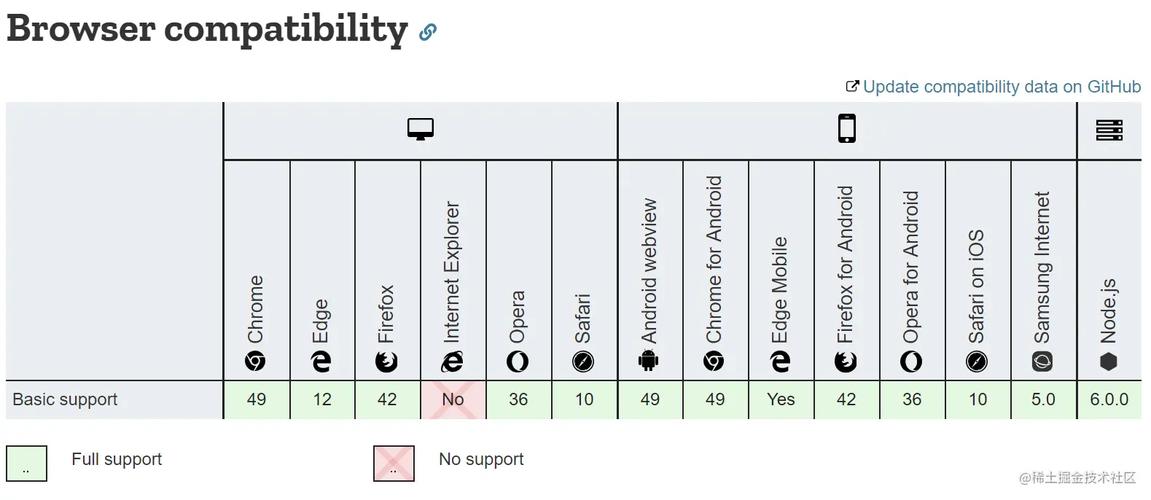Viewport: 1151px width, 500px height.
Task: Click the Node.js hexagon icon
Action: (x=1108, y=362)
